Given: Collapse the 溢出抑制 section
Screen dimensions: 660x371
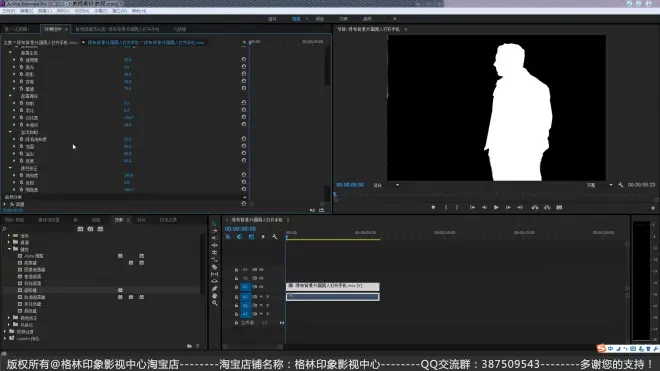Looking at the screenshot, I should click(x=10, y=132).
